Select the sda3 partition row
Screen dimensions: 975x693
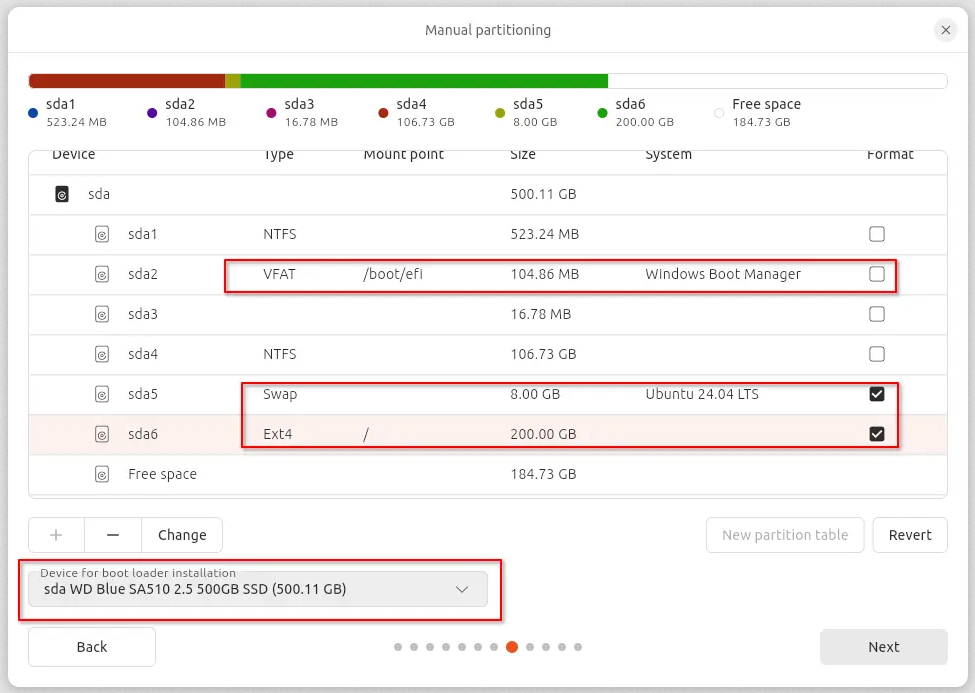[400, 314]
